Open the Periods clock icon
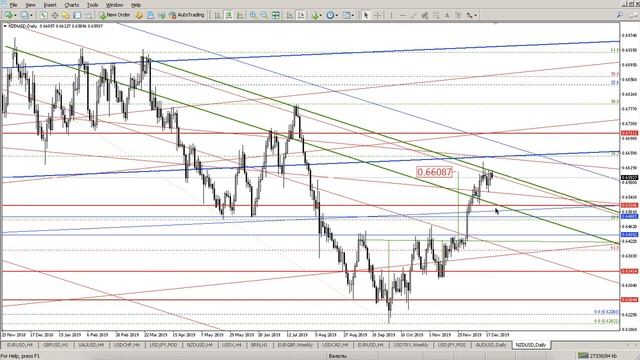This screenshot has width=640, height=360. pyautogui.click(x=330, y=15)
